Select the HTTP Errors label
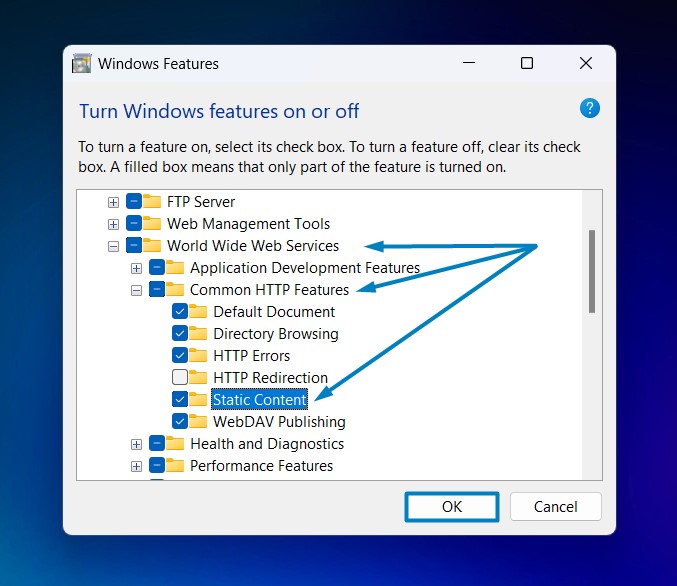This screenshot has width=677, height=586. click(252, 356)
